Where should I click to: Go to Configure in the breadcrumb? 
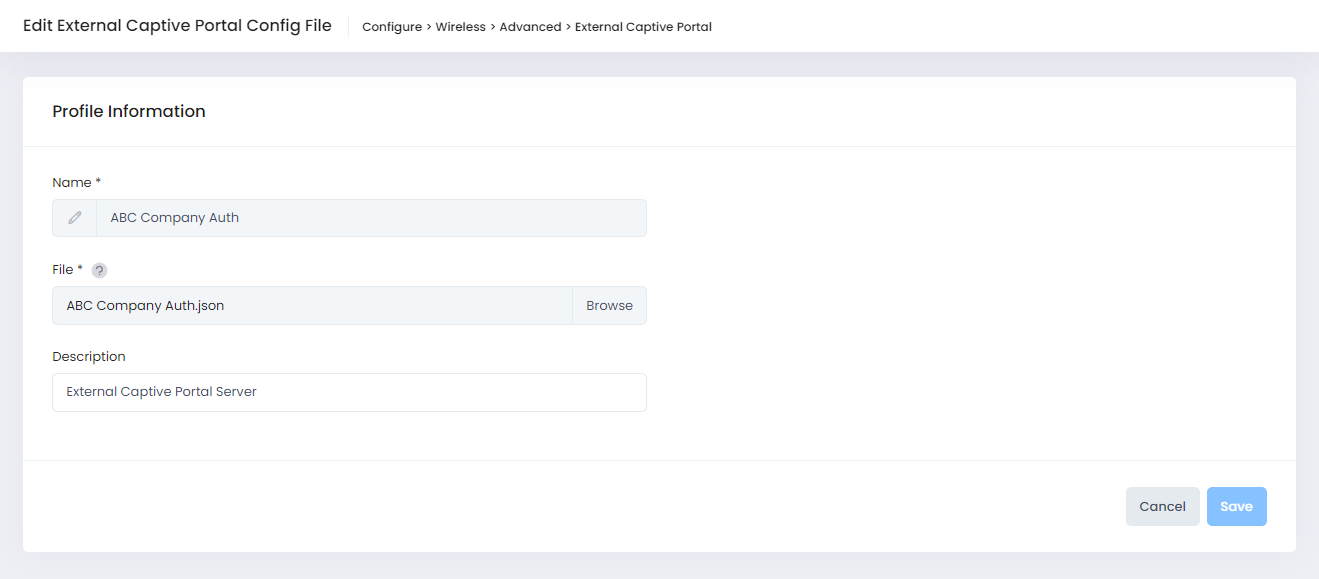(x=391, y=27)
